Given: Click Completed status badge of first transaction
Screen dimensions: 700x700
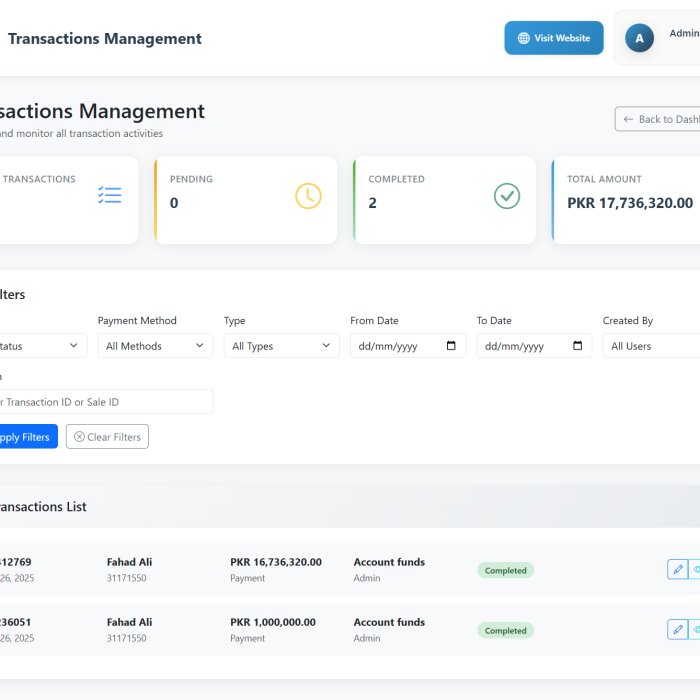Looking at the screenshot, I should click(x=505, y=571).
